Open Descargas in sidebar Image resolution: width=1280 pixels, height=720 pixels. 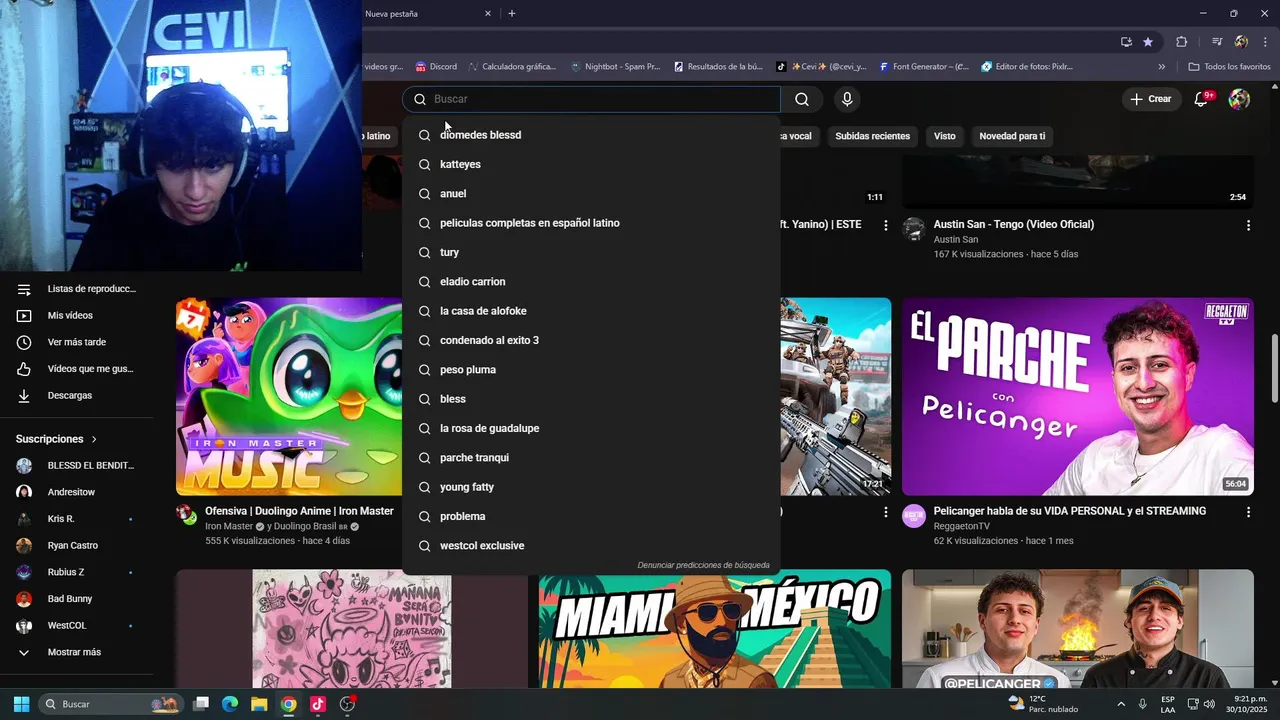[76, 396]
